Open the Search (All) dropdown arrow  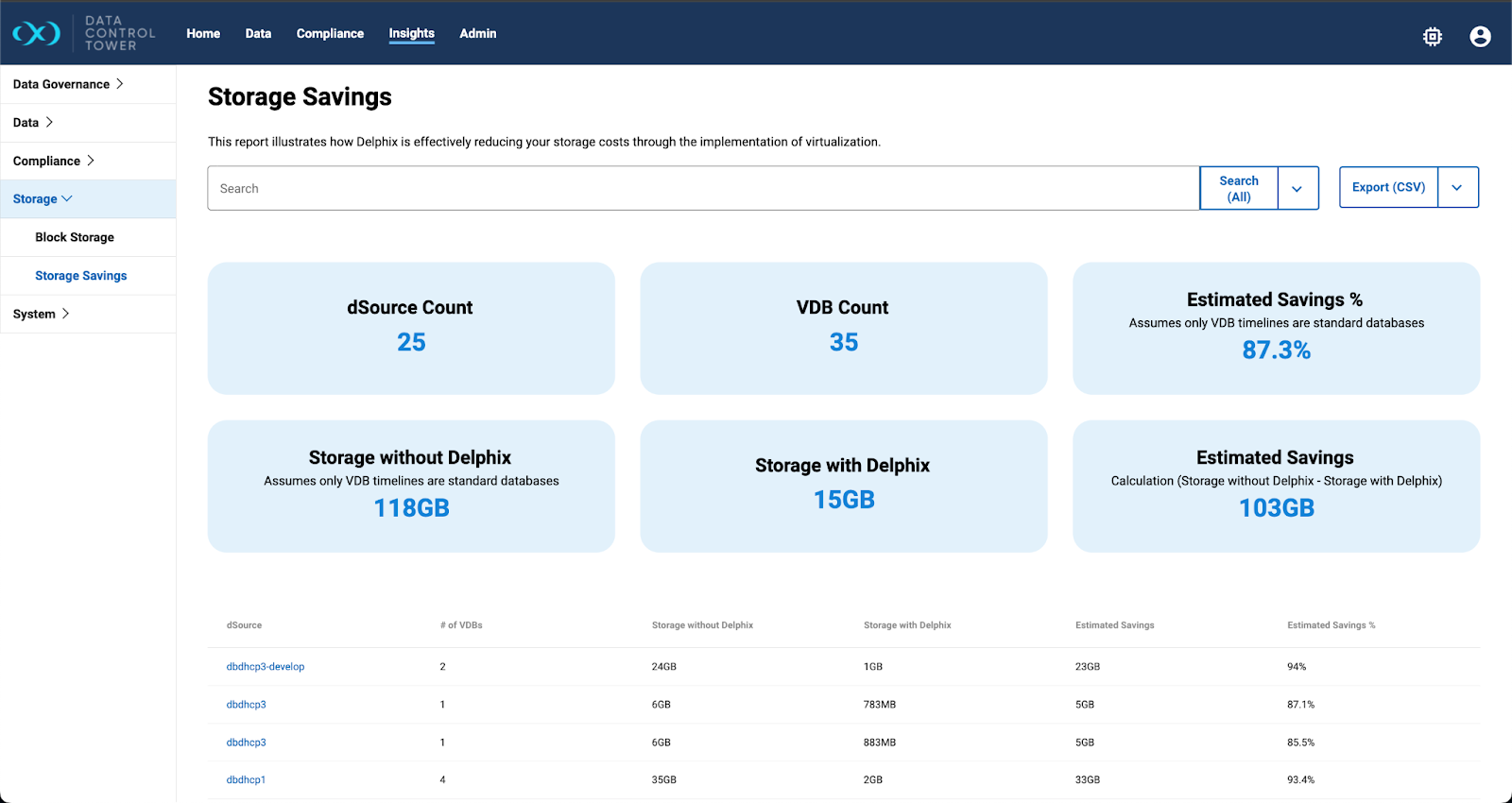[x=1297, y=189]
